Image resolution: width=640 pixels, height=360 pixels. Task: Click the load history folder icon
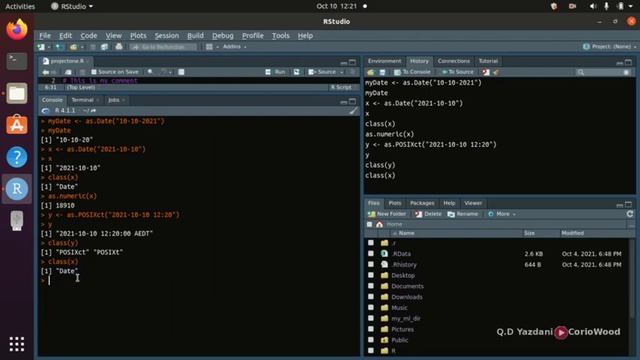tap(371, 72)
